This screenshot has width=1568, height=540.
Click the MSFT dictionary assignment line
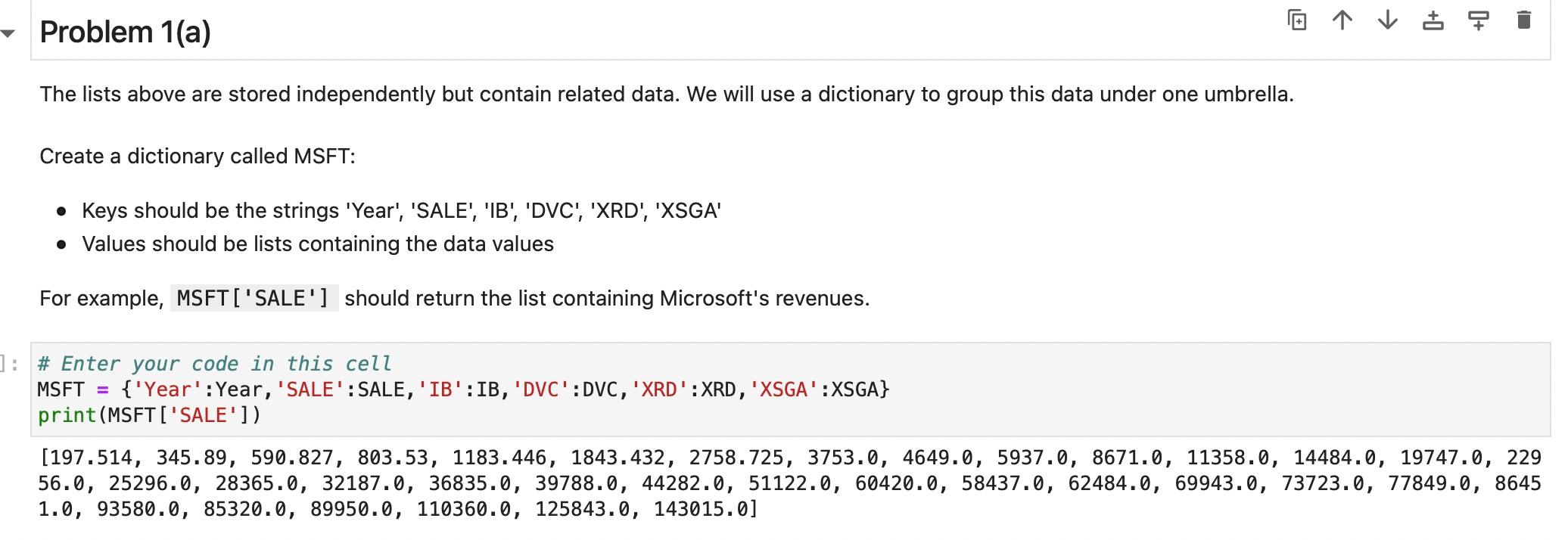point(463,389)
